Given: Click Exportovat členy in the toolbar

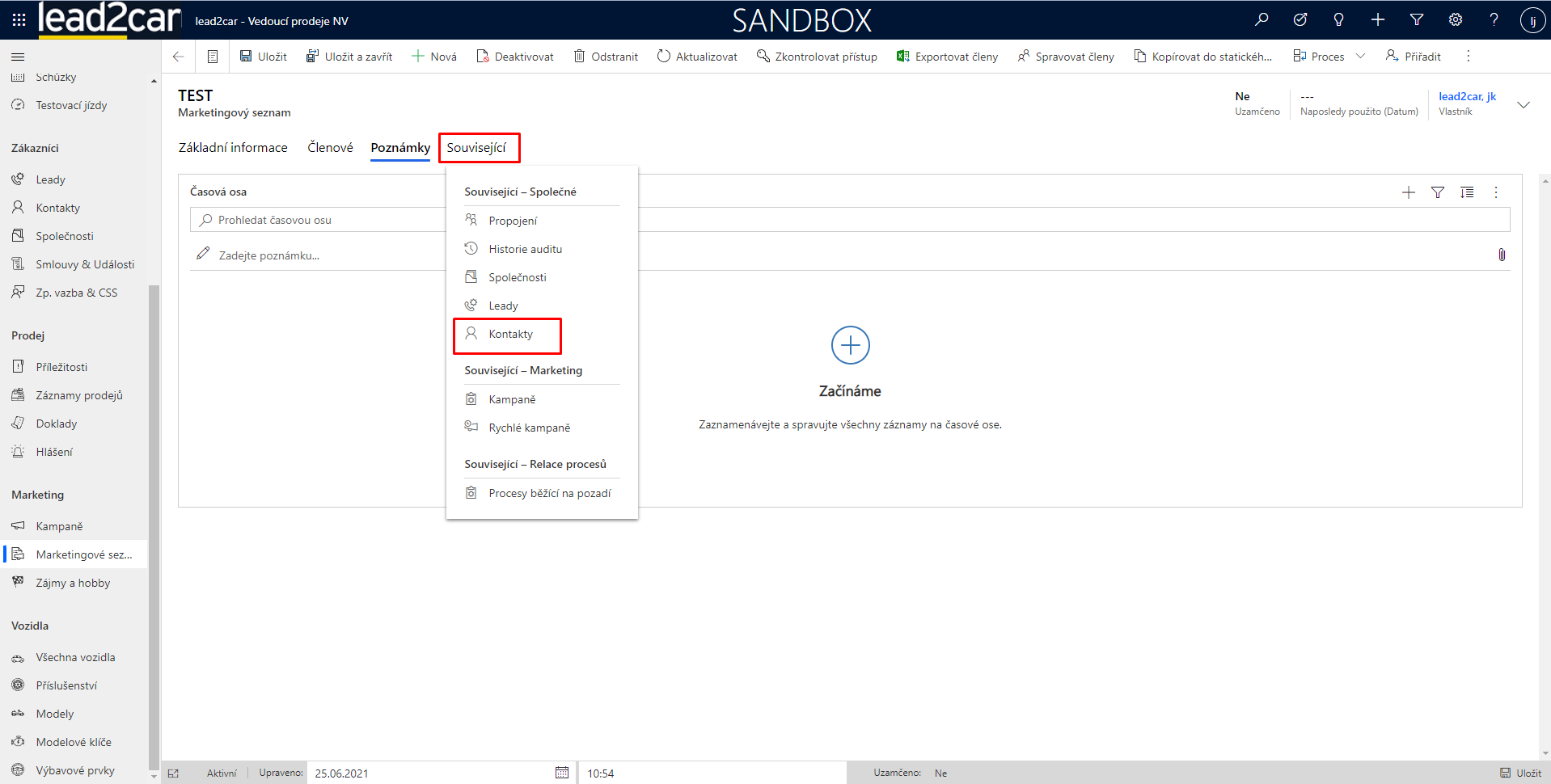Looking at the screenshot, I should (x=947, y=57).
